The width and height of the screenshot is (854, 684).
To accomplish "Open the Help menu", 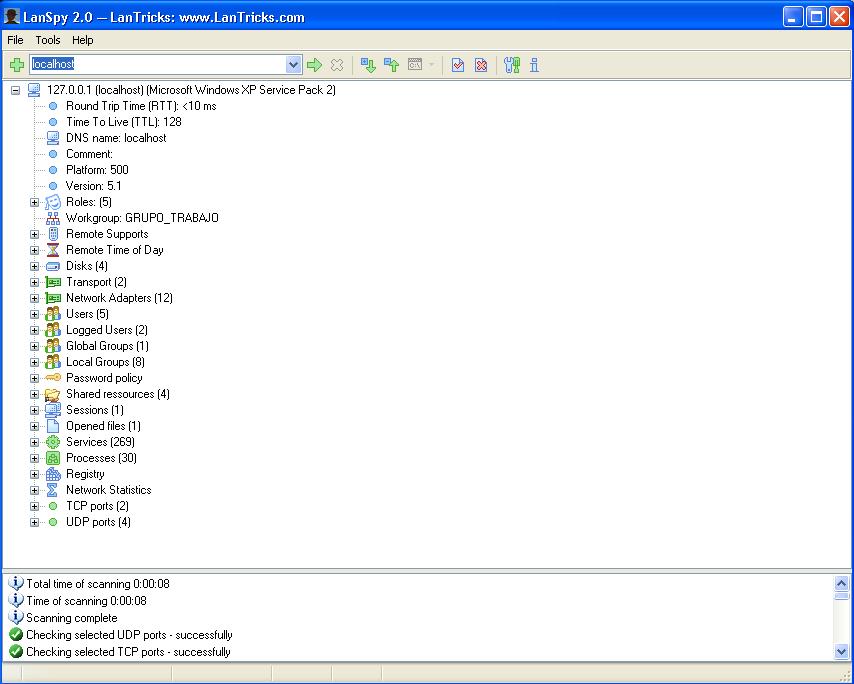I will [x=83, y=40].
